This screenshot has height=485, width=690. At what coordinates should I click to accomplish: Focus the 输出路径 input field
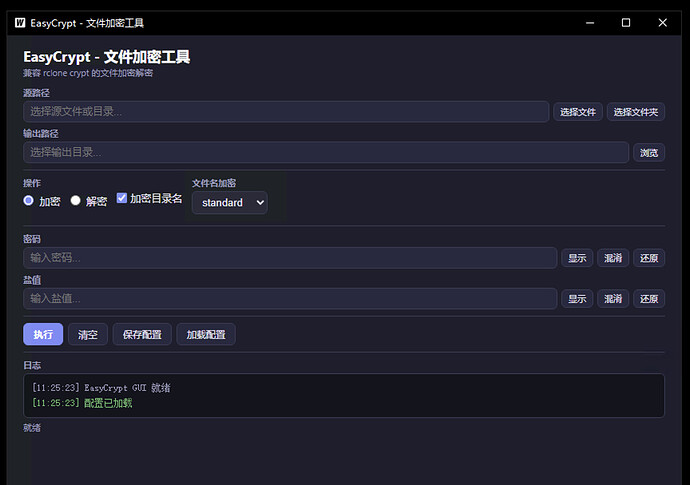[326, 153]
